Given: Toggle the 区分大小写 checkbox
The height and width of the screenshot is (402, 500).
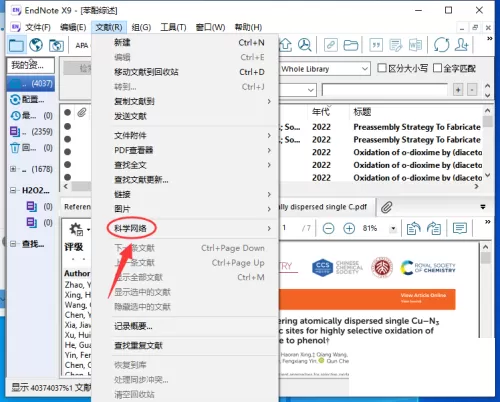Looking at the screenshot, I should [382, 68].
